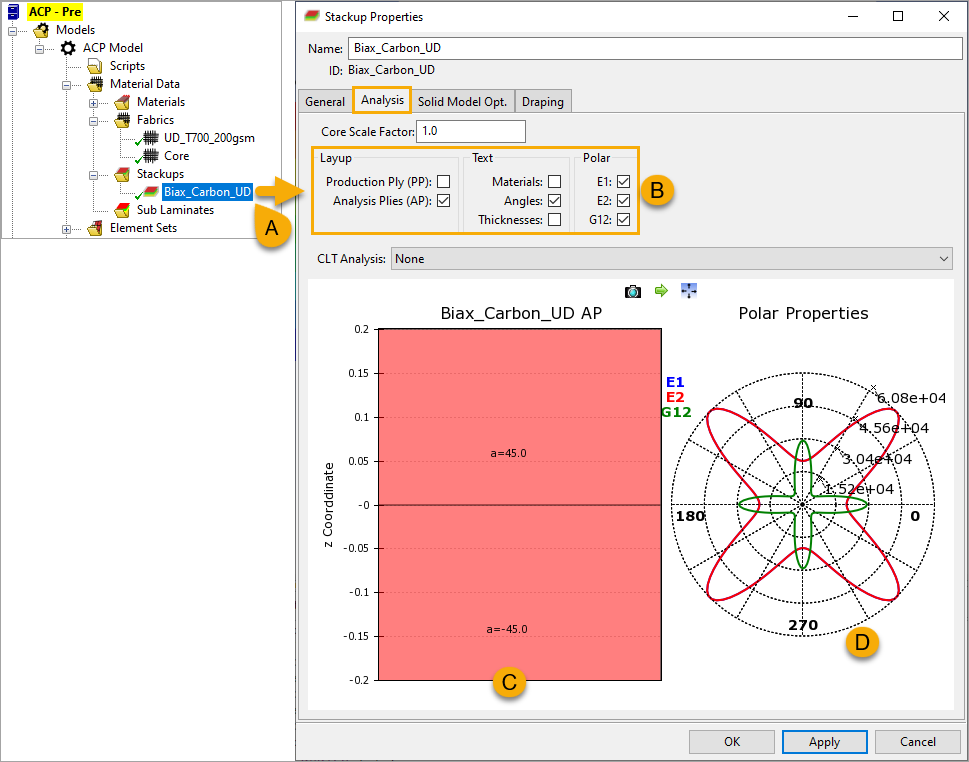Select the Scripts folder icon in tree
Image resolution: width=969 pixels, height=762 pixels.
coord(95,66)
